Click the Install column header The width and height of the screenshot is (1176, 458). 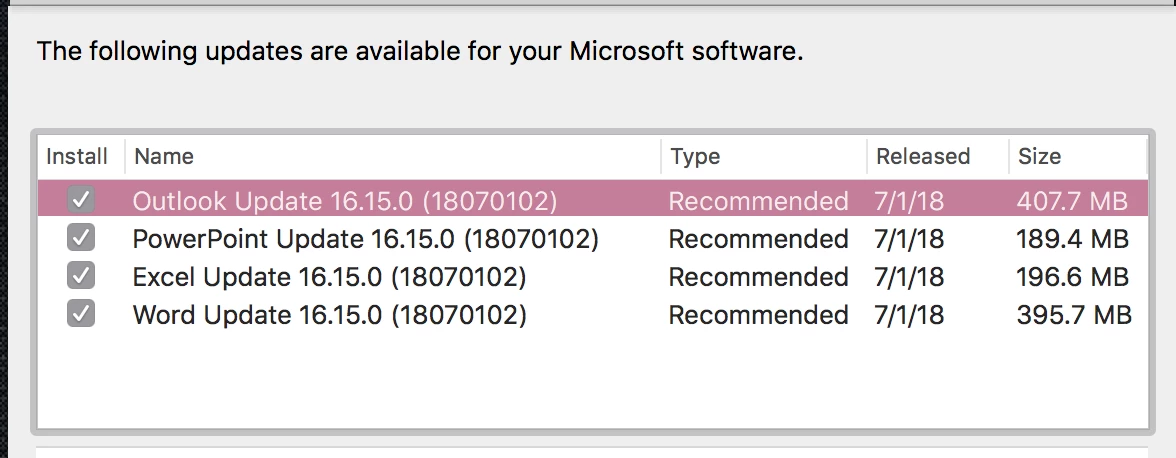(x=77, y=156)
